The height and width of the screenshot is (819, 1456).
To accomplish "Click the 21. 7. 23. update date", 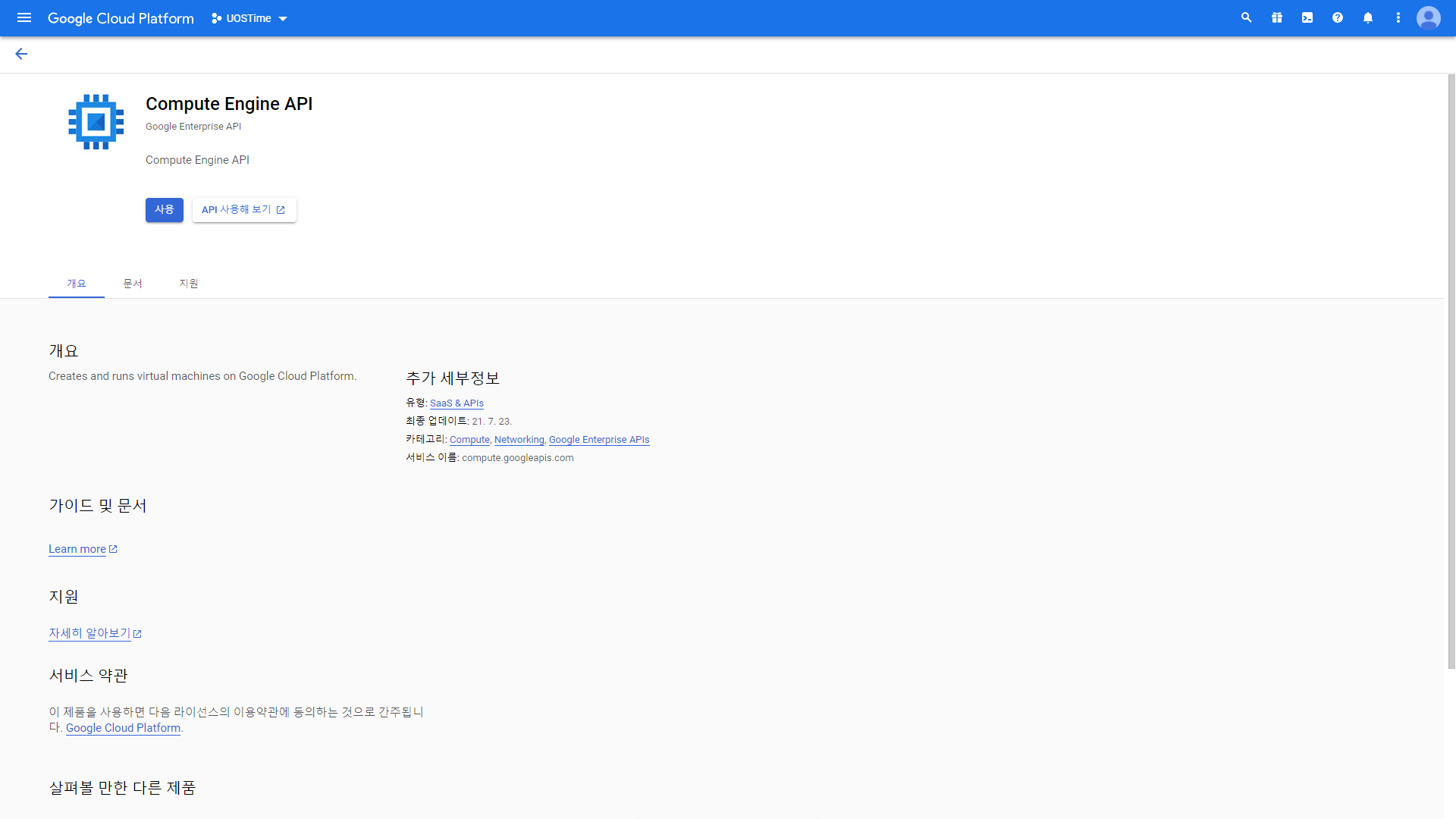I will point(492,422).
